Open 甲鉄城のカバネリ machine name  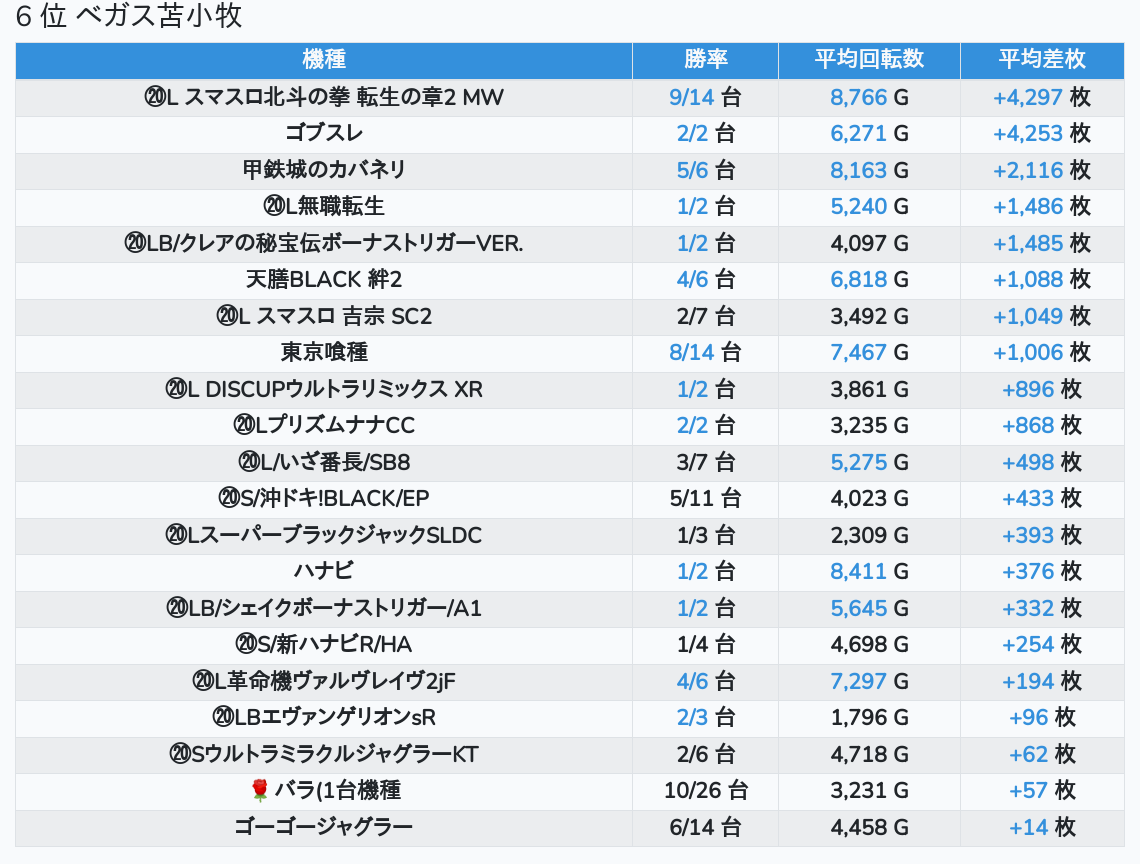pyautogui.click(x=324, y=170)
